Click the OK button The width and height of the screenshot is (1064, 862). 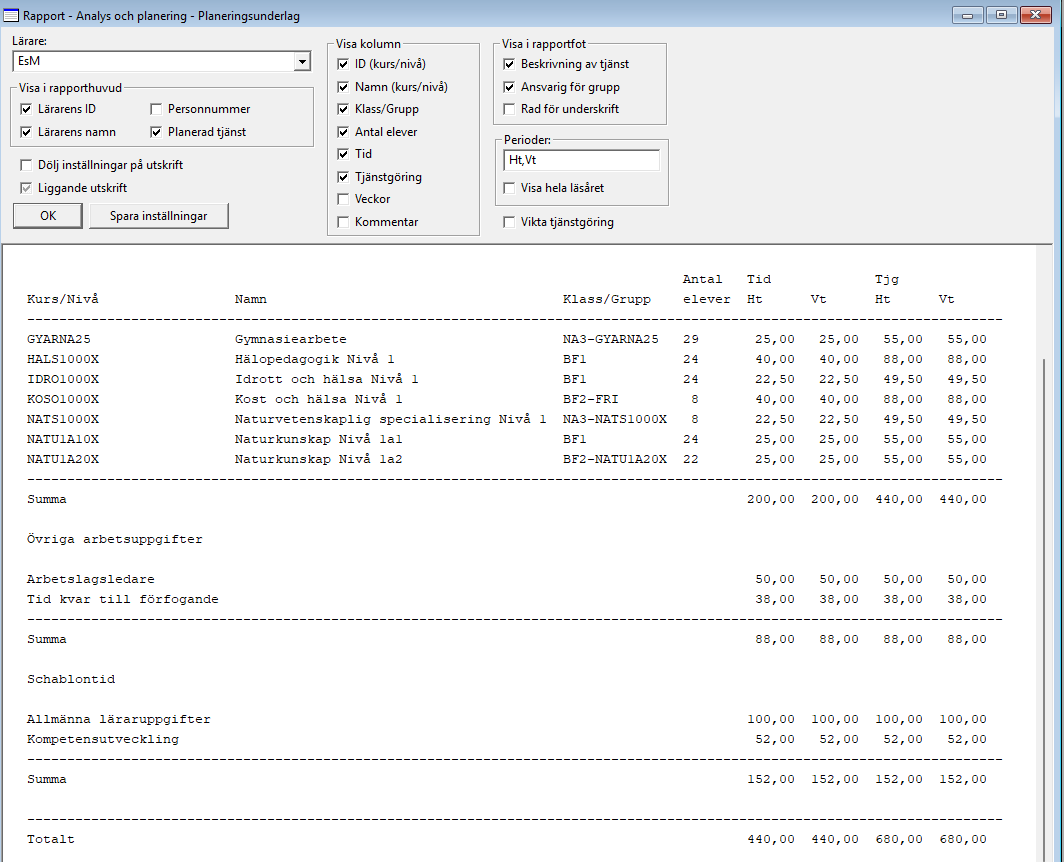point(48,216)
